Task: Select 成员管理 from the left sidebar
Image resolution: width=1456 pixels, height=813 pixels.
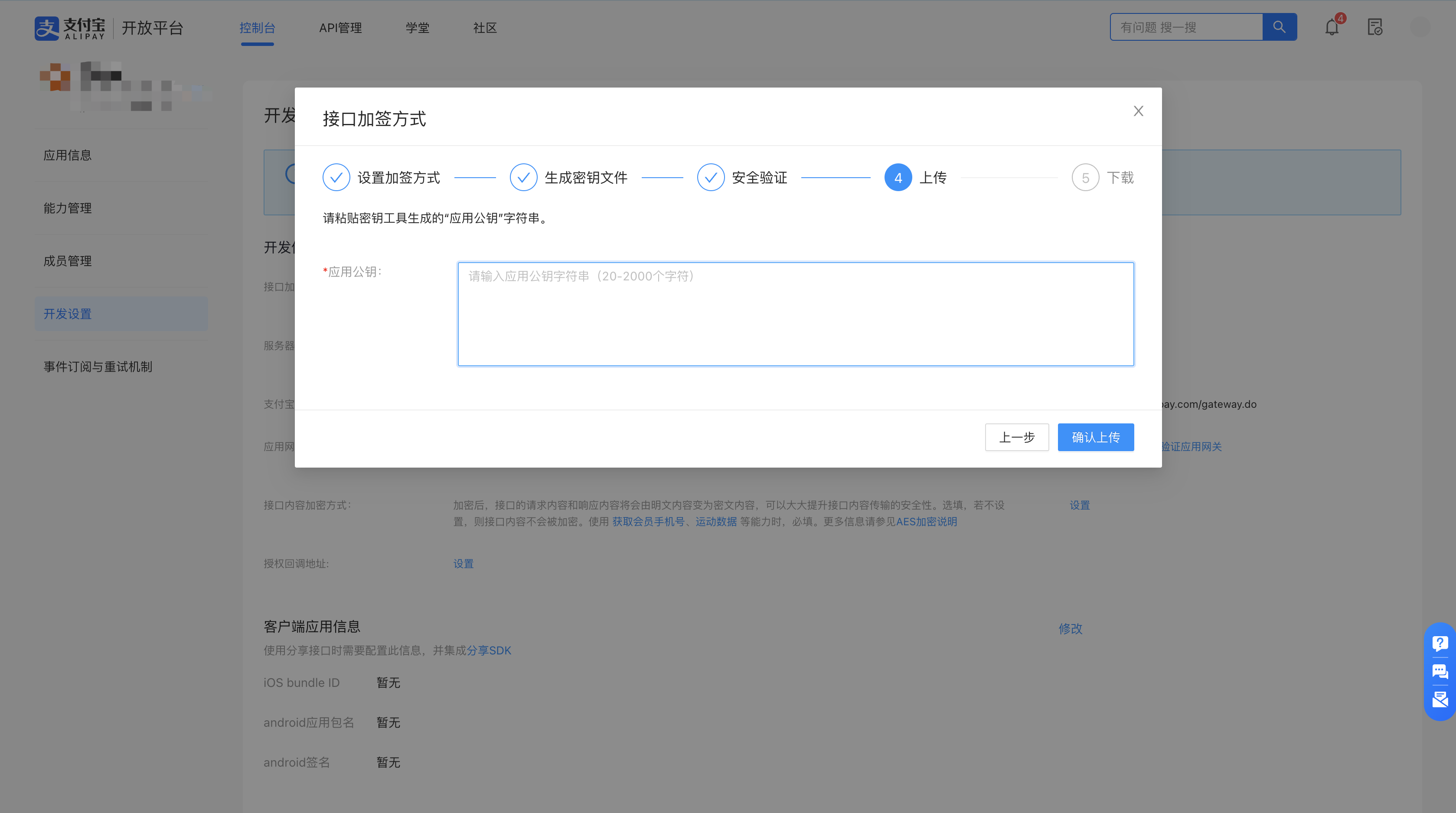Action: click(x=67, y=260)
